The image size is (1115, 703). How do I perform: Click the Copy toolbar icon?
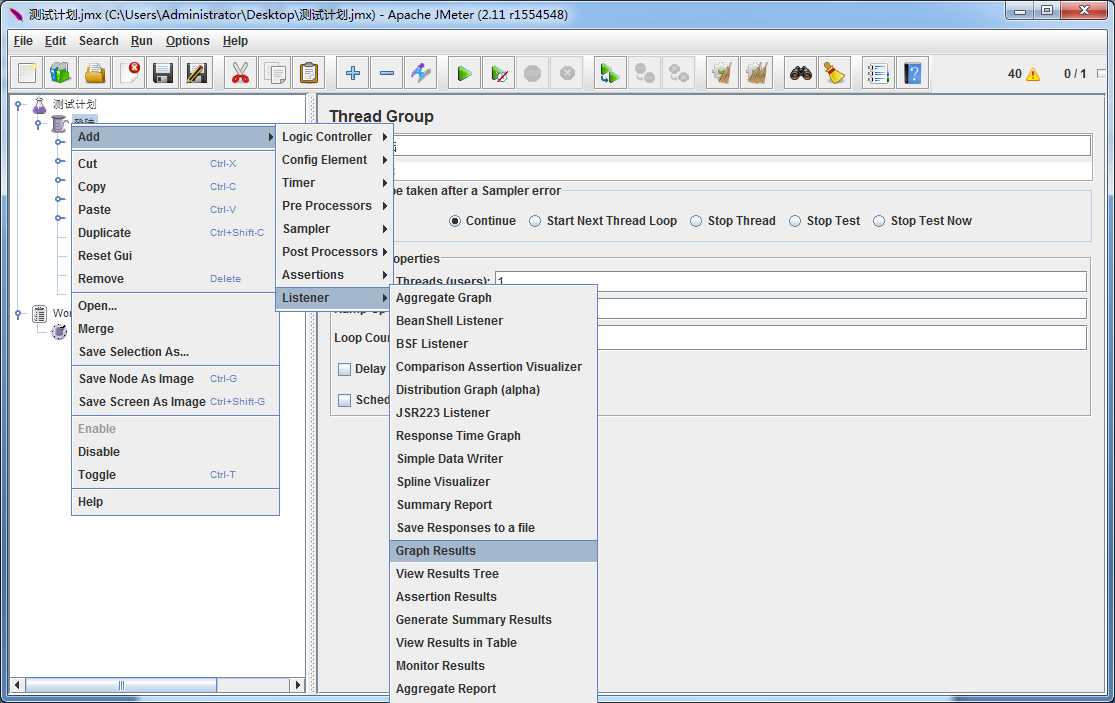coord(274,73)
